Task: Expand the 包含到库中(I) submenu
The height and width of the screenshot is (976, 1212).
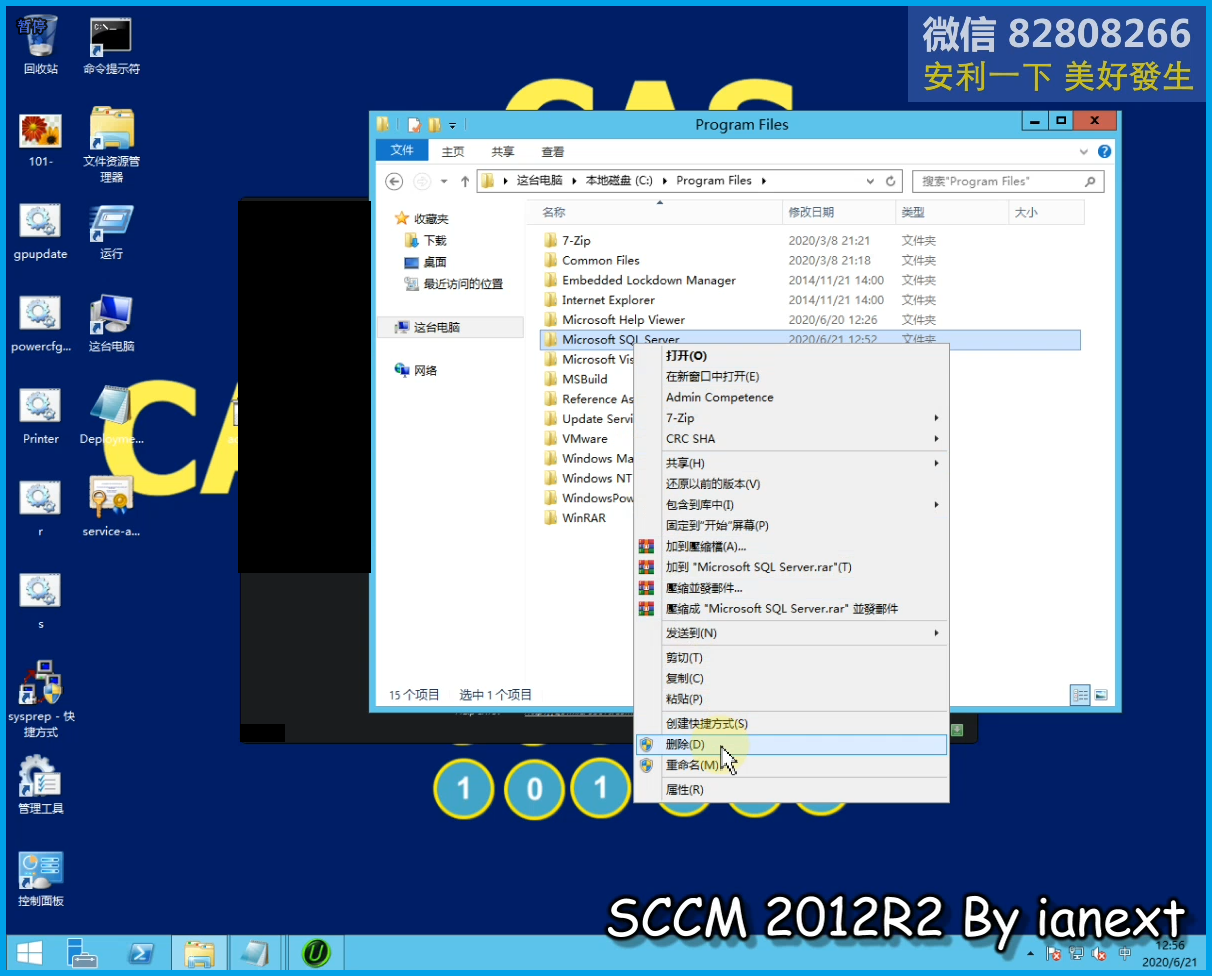Action: click(x=791, y=505)
